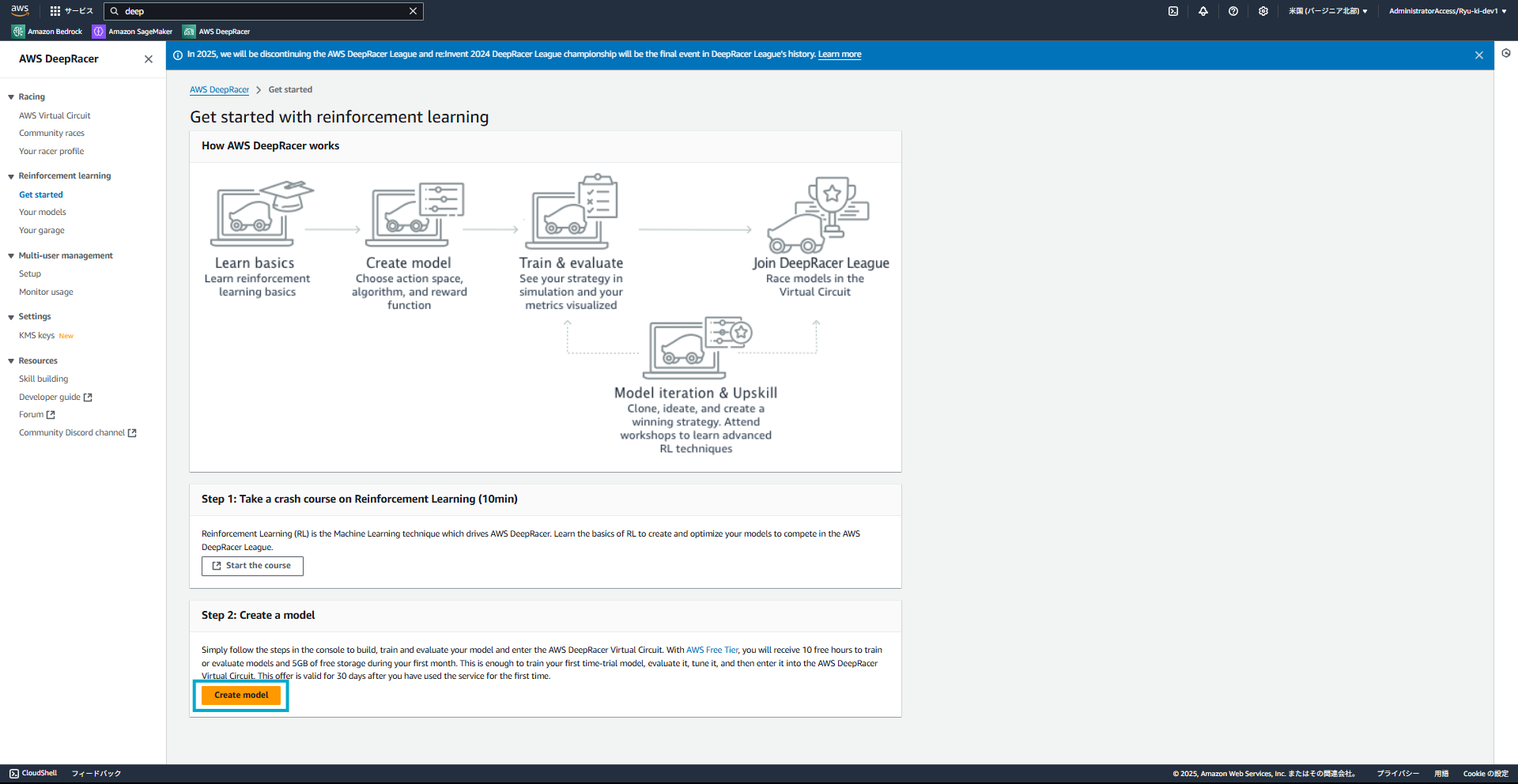The width and height of the screenshot is (1518, 784).
Task: Open CloudShell from the top bar icon
Action: (x=1173, y=11)
